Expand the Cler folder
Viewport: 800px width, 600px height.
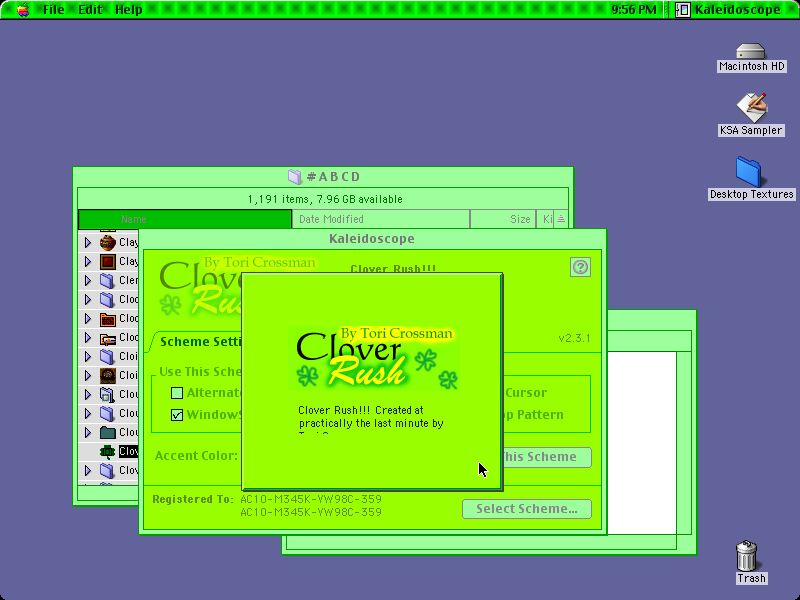pos(88,281)
